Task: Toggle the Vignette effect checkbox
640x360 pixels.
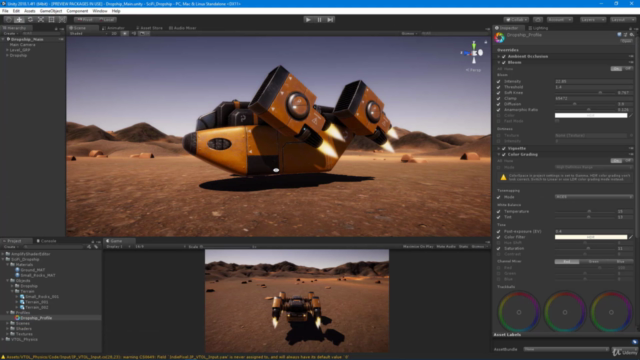Action: pos(504,149)
